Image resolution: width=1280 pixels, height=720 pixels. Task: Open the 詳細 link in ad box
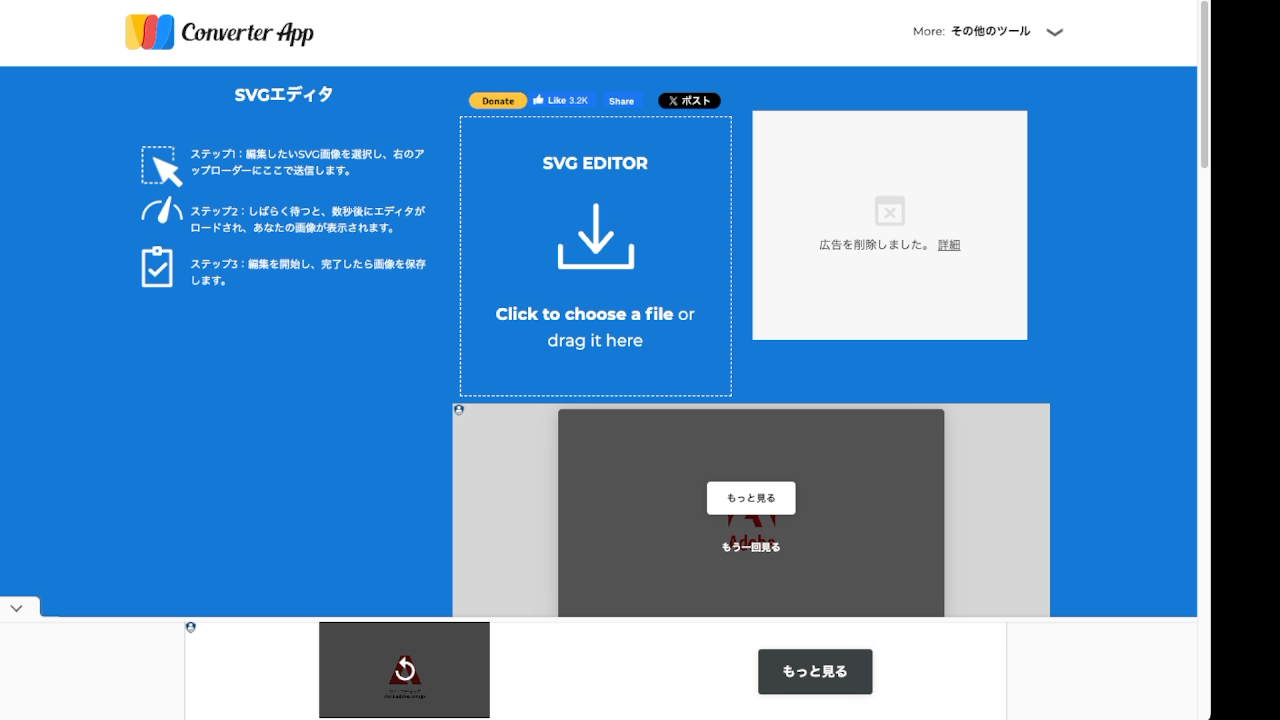tap(948, 245)
